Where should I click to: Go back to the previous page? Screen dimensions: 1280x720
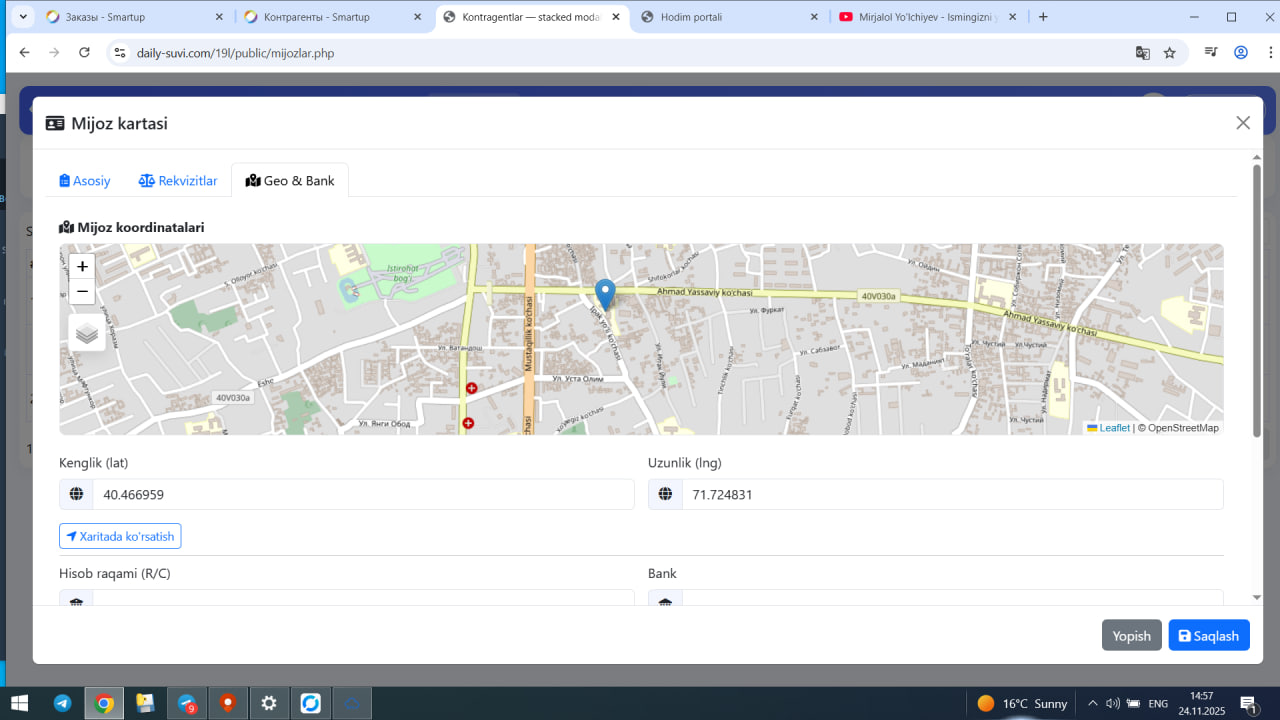(x=25, y=53)
